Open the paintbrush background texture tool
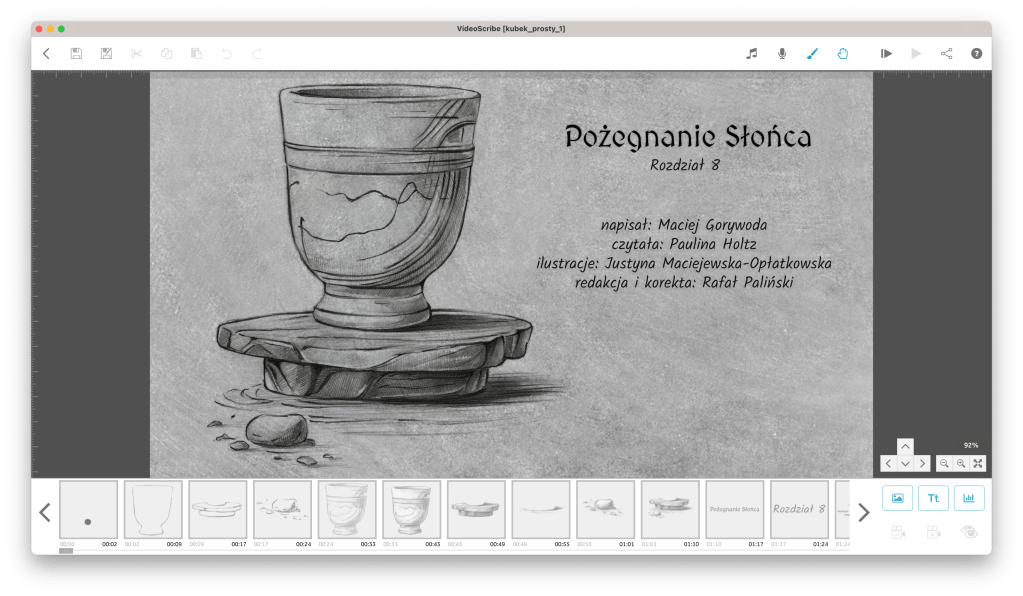1023x596 pixels. coord(812,54)
